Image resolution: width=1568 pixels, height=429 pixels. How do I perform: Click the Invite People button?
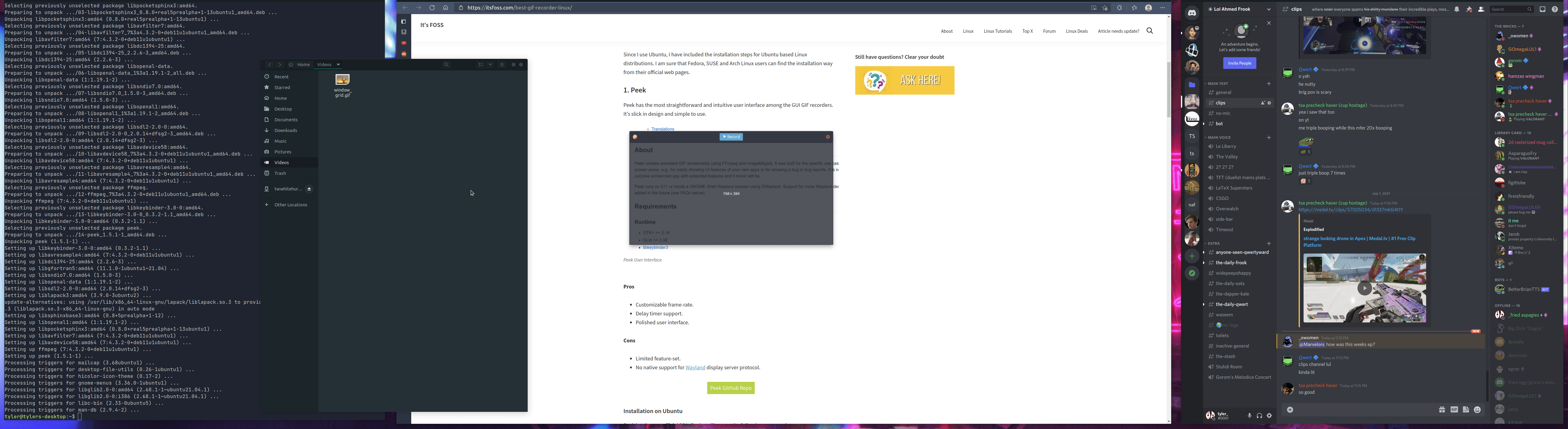(1239, 63)
